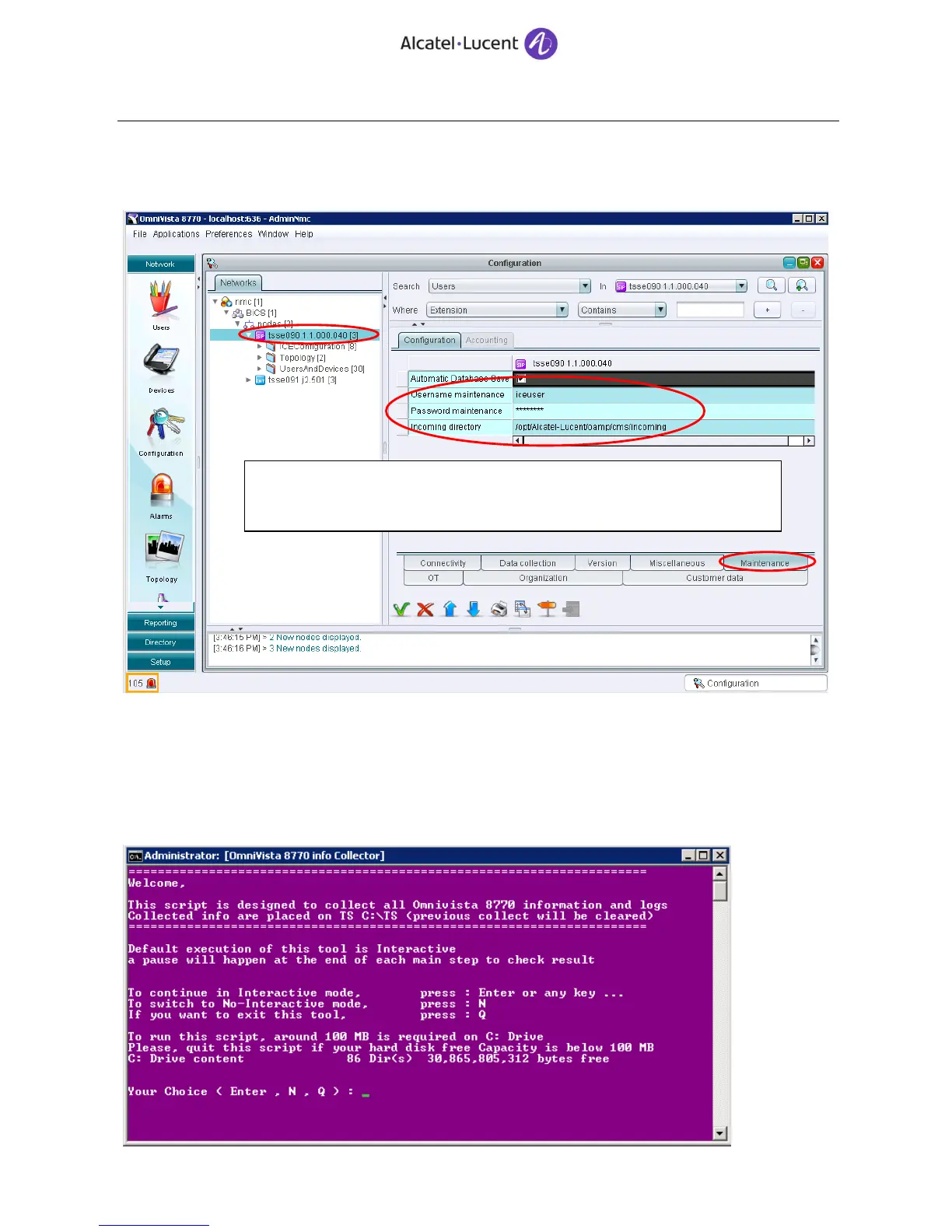The height and width of the screenshot is (1232, 952).
Task: Click the horizontal scrollbar under attribute table
Action: (x=663, y=440)
